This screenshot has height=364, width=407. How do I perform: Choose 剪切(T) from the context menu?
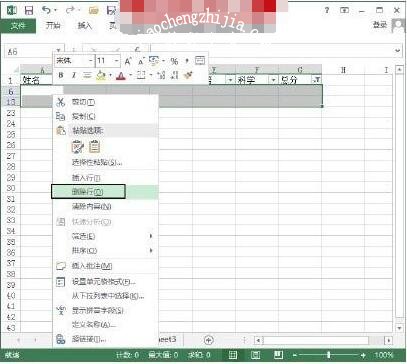[105, 102]
